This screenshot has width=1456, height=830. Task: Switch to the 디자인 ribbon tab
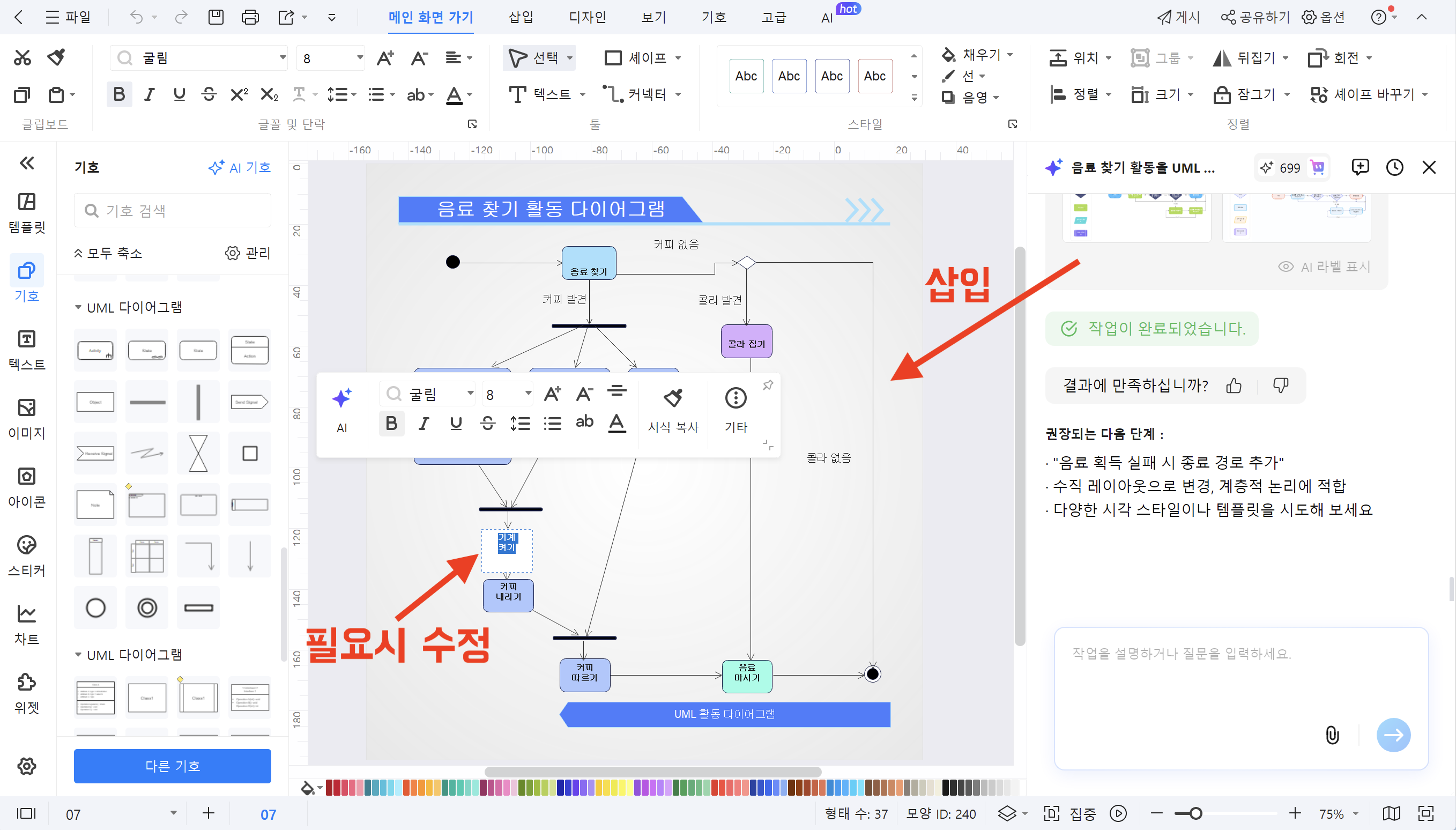pos(588,17)
